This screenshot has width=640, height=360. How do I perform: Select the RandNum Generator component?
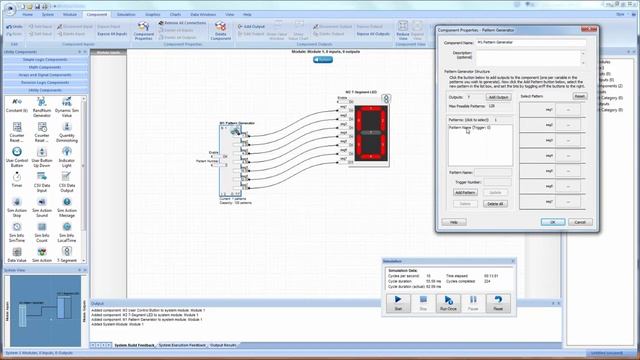42,107
